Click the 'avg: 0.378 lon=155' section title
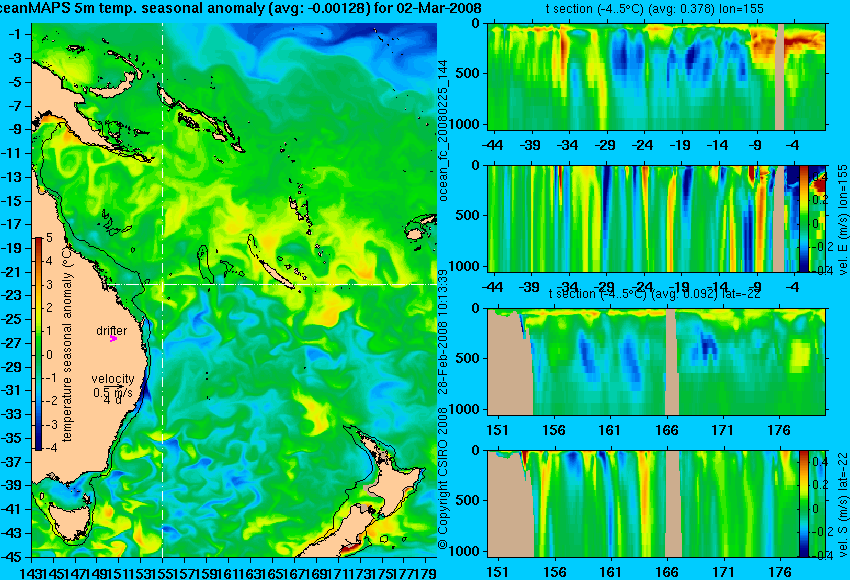This screenshot has height=580, width=850. click(x=655, y=9)
